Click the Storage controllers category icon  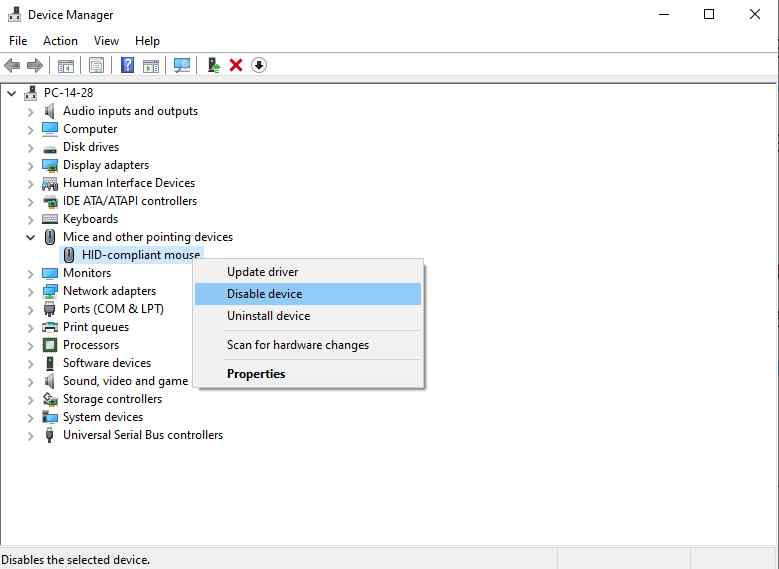pyautogui.click(x=50, y=399)
